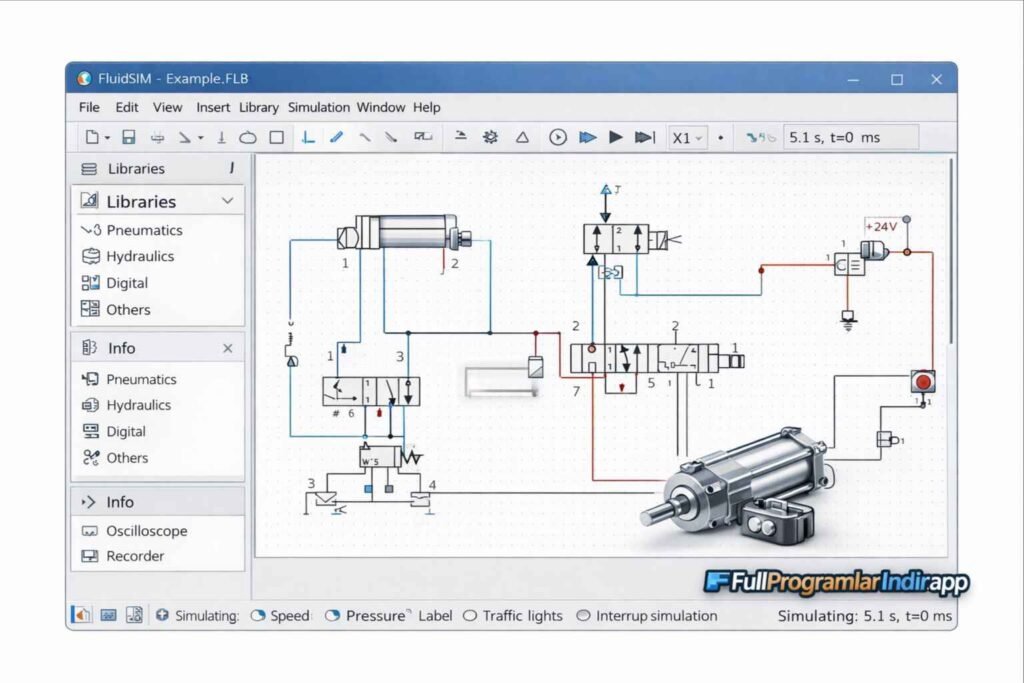The height and width of the screenshot is (683, 1024).
Task: Click the circled play start icon
Action: pyautogui.click(x=558, y=137)
